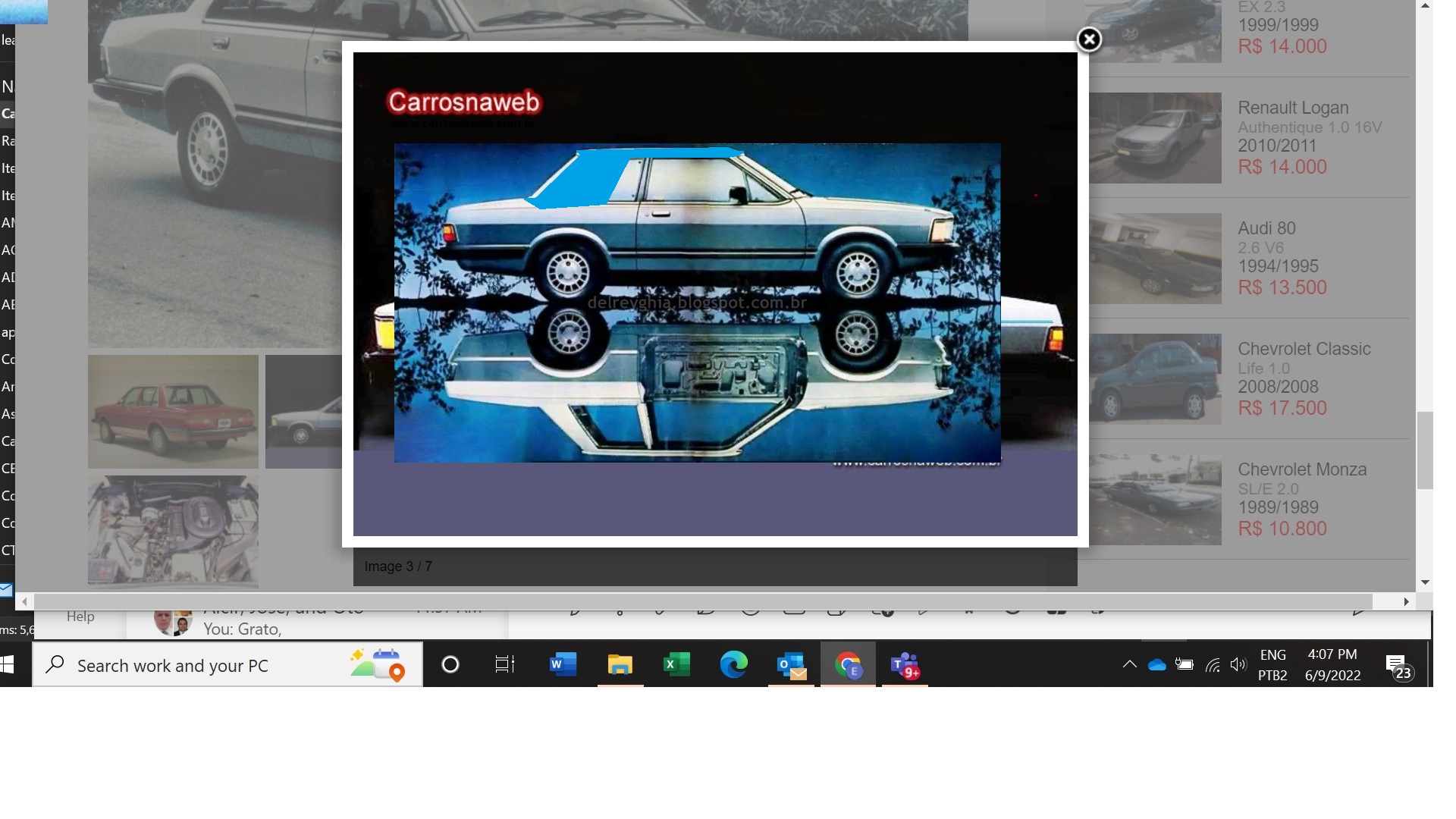Launch Excel from taskbar
This screenshot has height=819, width=1456.
[x=676, y=665]
